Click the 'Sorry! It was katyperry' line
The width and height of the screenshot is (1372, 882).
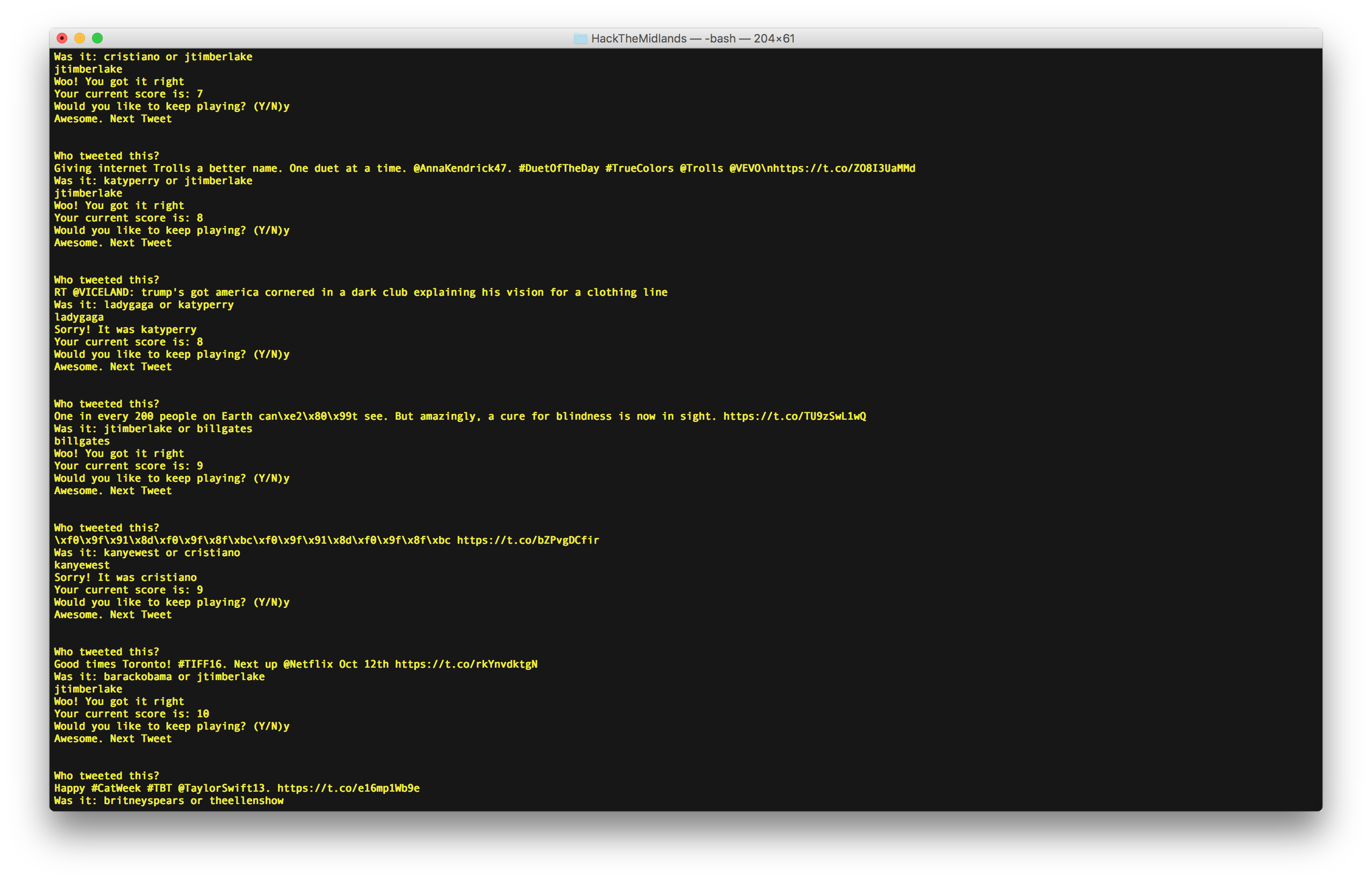pos(125,329)
